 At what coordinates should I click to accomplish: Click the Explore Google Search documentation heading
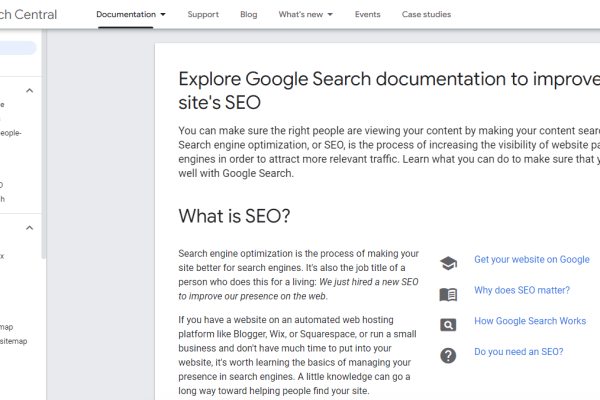click(x=389, y=91)
